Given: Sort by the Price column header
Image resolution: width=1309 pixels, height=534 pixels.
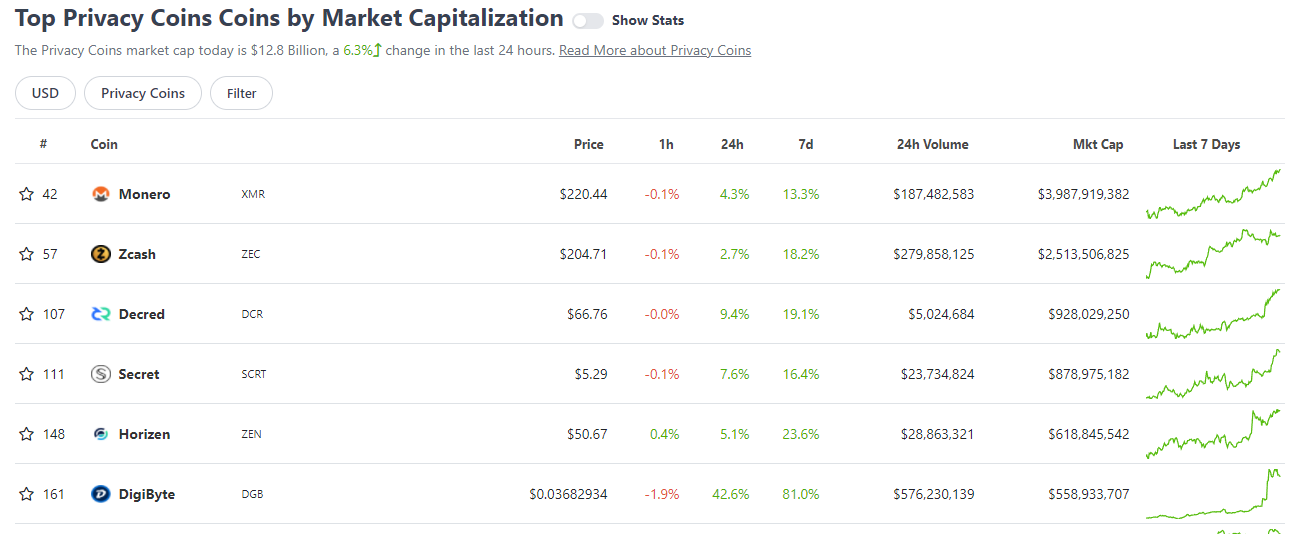Looking at the screenshot, I should (x=588, y=144).
